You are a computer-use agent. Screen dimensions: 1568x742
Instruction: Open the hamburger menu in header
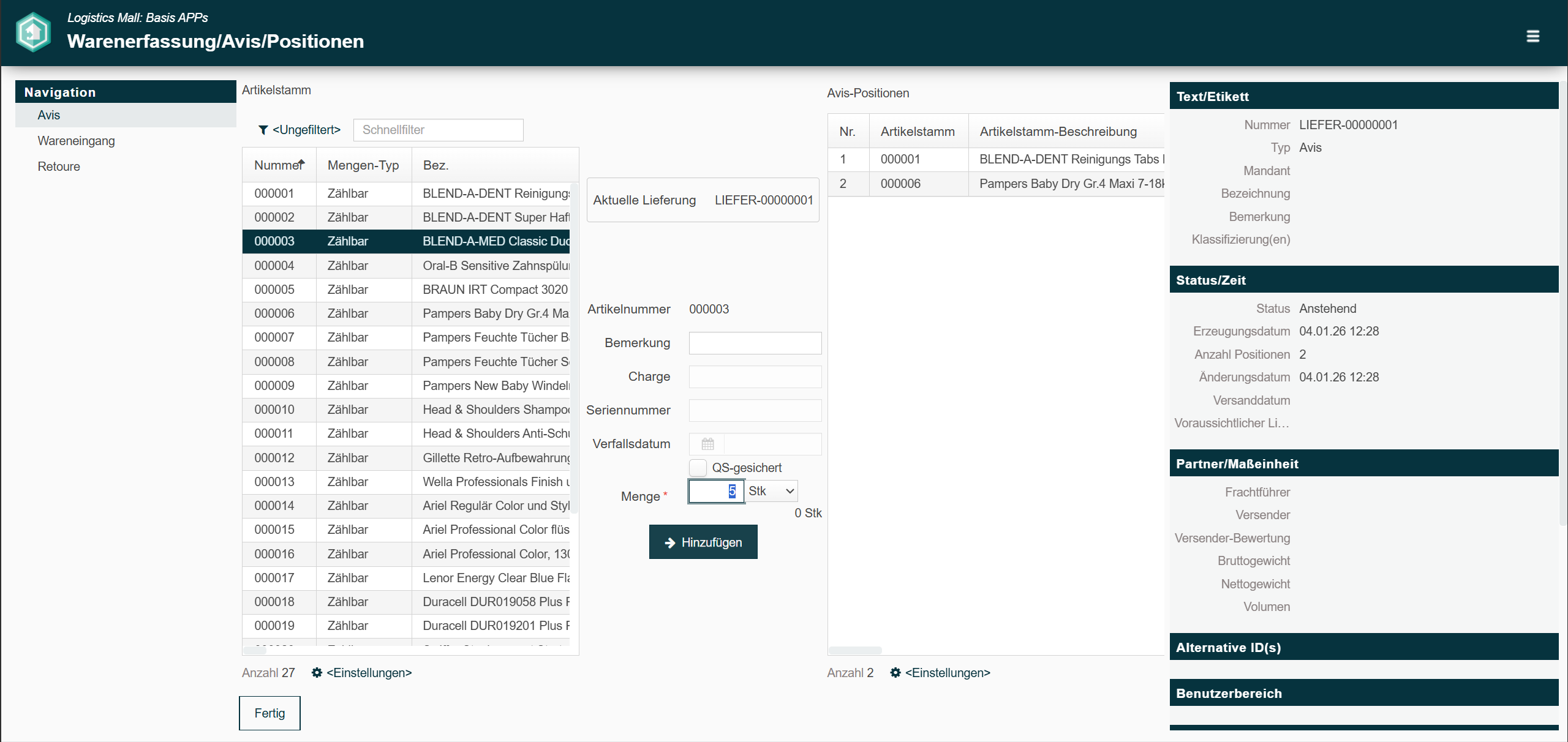click(x=1532, y=36)
